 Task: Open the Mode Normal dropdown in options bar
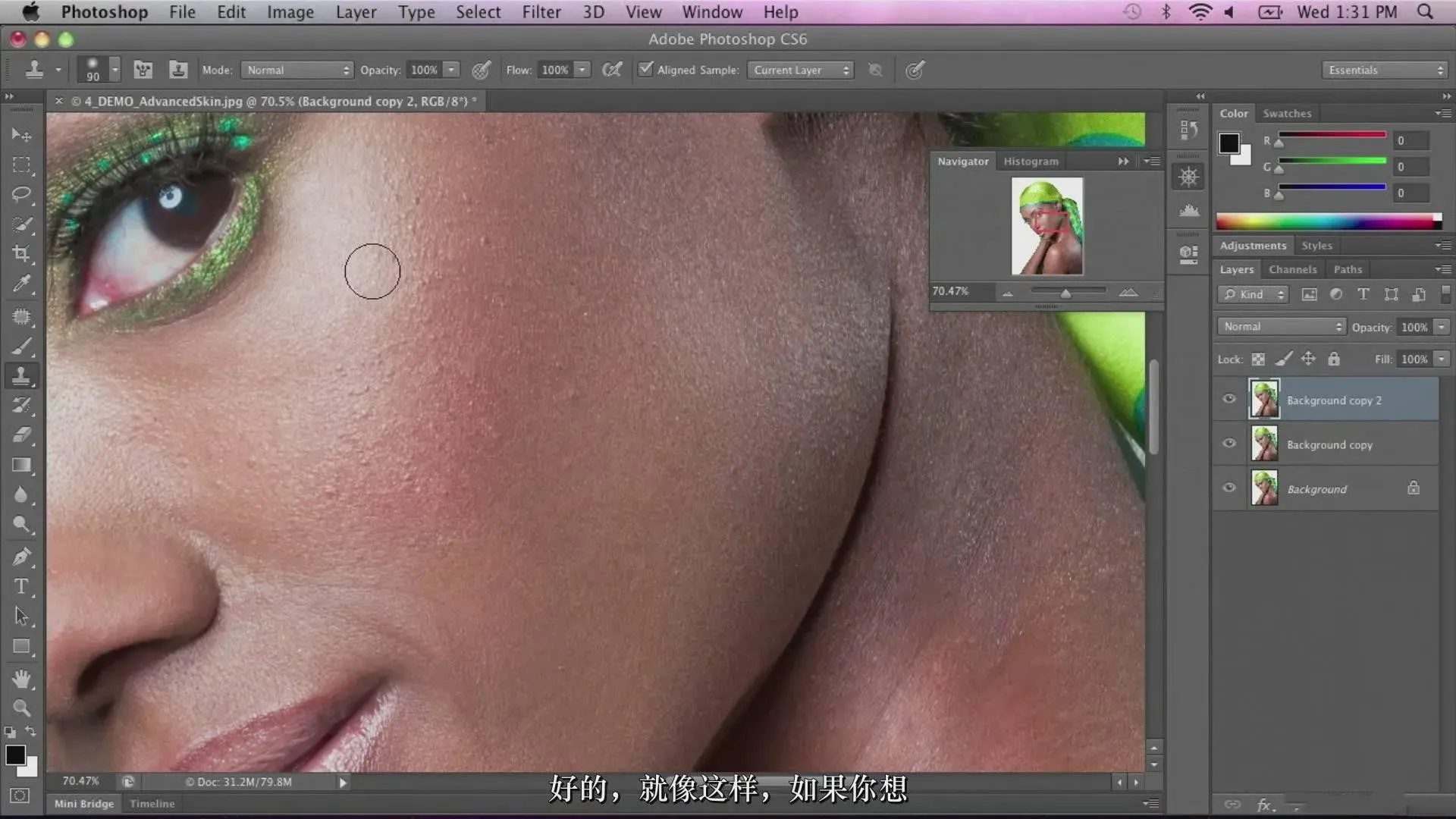pos(297,70)
